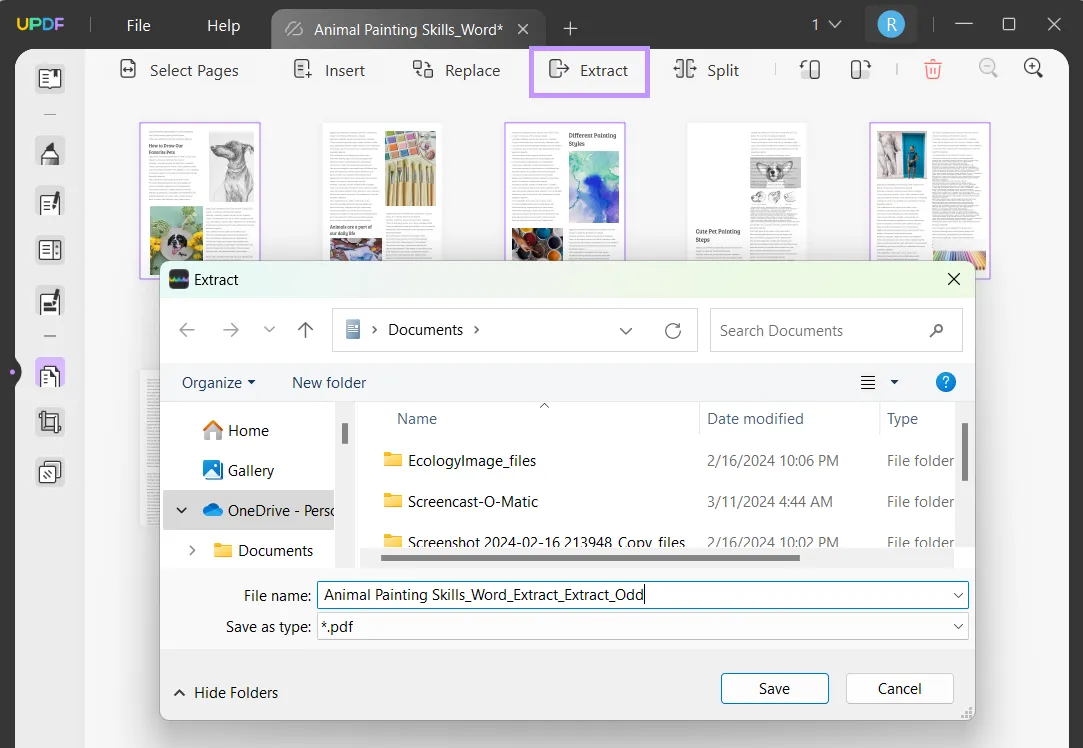Open the Edit PDF sidebar icon
The image size is (1083, 748).
[x=50, y=202]
